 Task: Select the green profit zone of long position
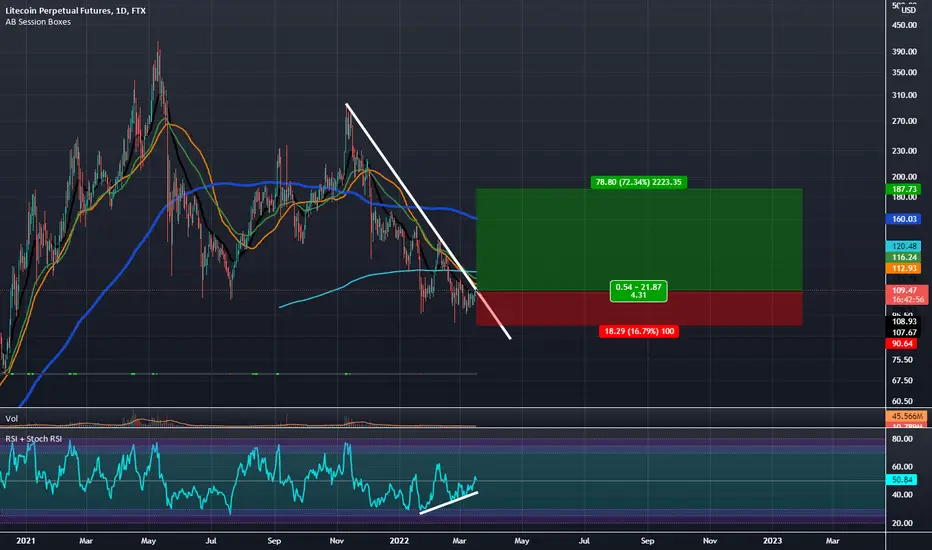point(639,240)
